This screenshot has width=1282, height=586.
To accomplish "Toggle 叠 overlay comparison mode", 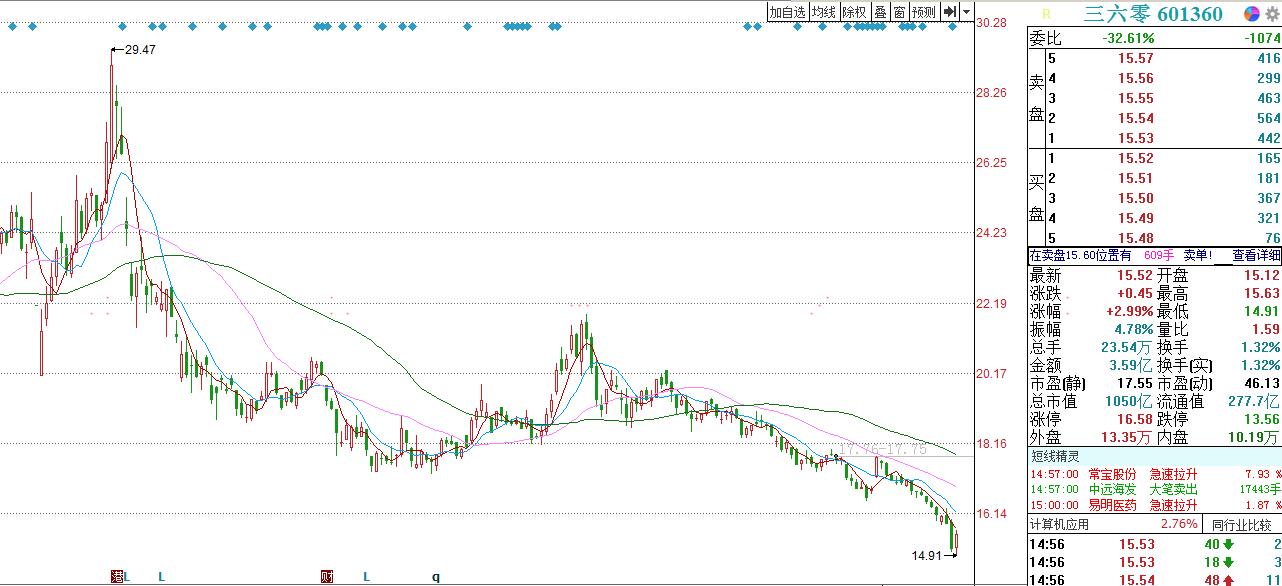I will (880, 12).
